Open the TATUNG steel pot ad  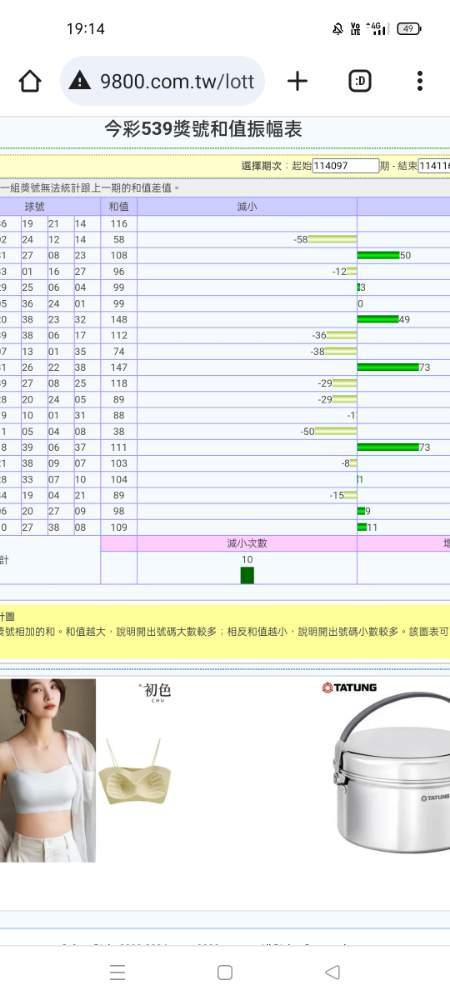click(393, 772)
